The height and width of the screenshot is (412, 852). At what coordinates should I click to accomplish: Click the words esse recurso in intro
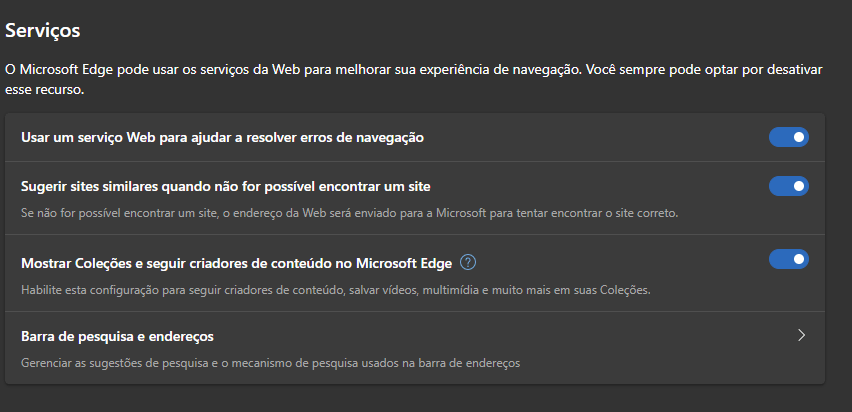click(x=45, y=90)
